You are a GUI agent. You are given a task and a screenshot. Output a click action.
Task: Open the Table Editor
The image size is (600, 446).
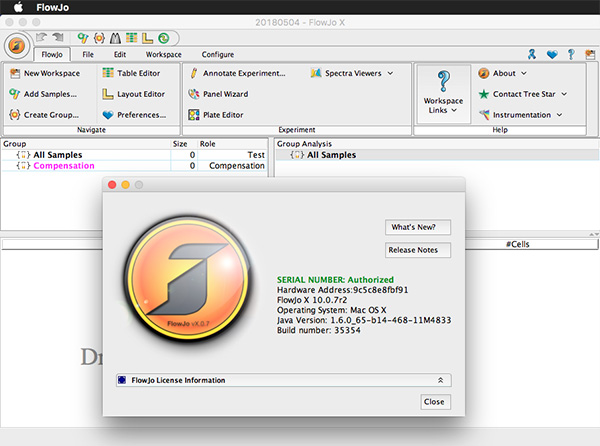click(131, 73)
